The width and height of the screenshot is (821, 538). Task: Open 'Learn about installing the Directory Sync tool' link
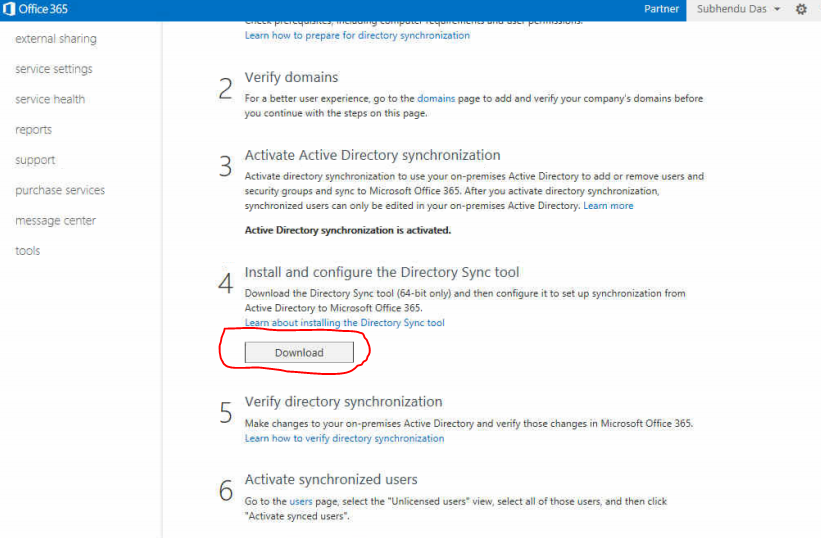pos(345,323)
